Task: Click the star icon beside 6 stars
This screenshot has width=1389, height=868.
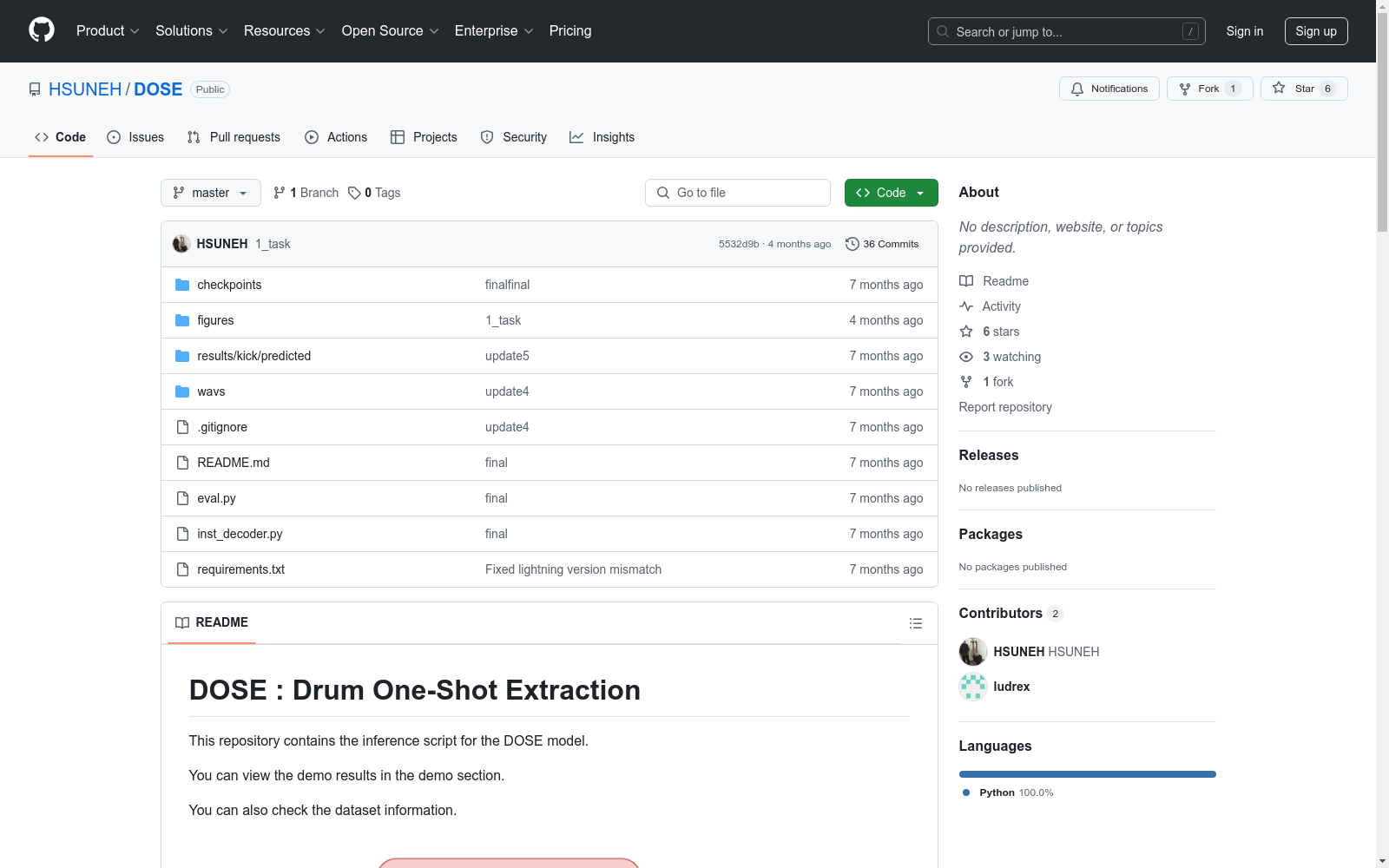Action: [x=966, y=332]
